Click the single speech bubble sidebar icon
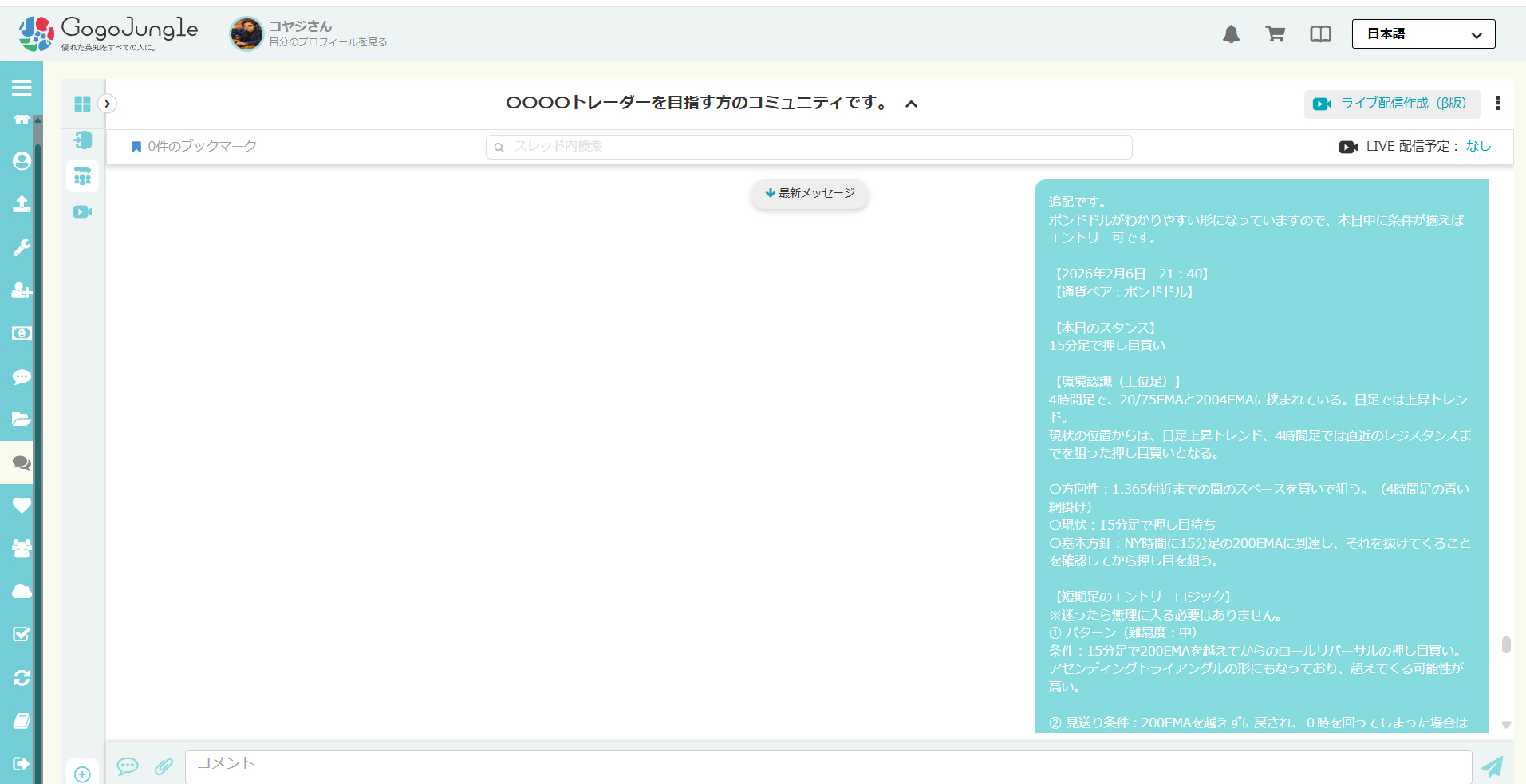 click(x=22, y=376)
